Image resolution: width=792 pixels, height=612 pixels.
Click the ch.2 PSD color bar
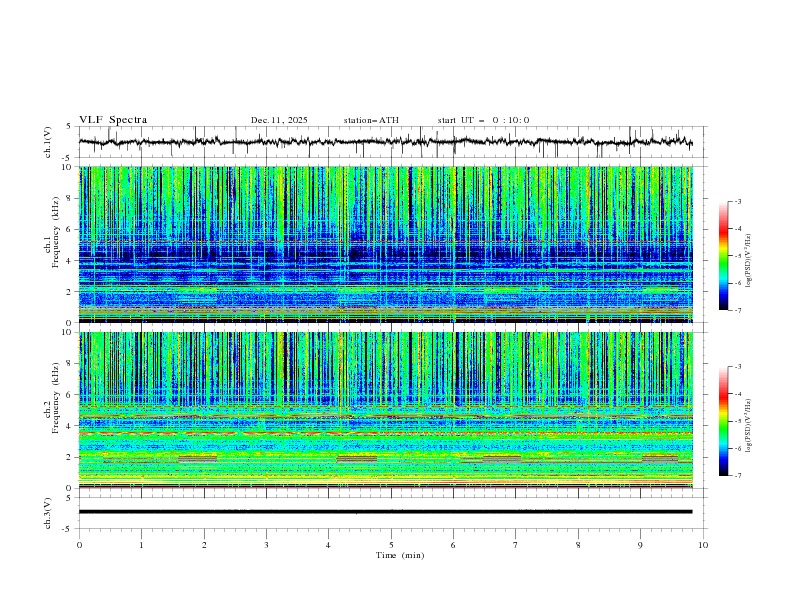pyautogui.click(x=723, y=421)
